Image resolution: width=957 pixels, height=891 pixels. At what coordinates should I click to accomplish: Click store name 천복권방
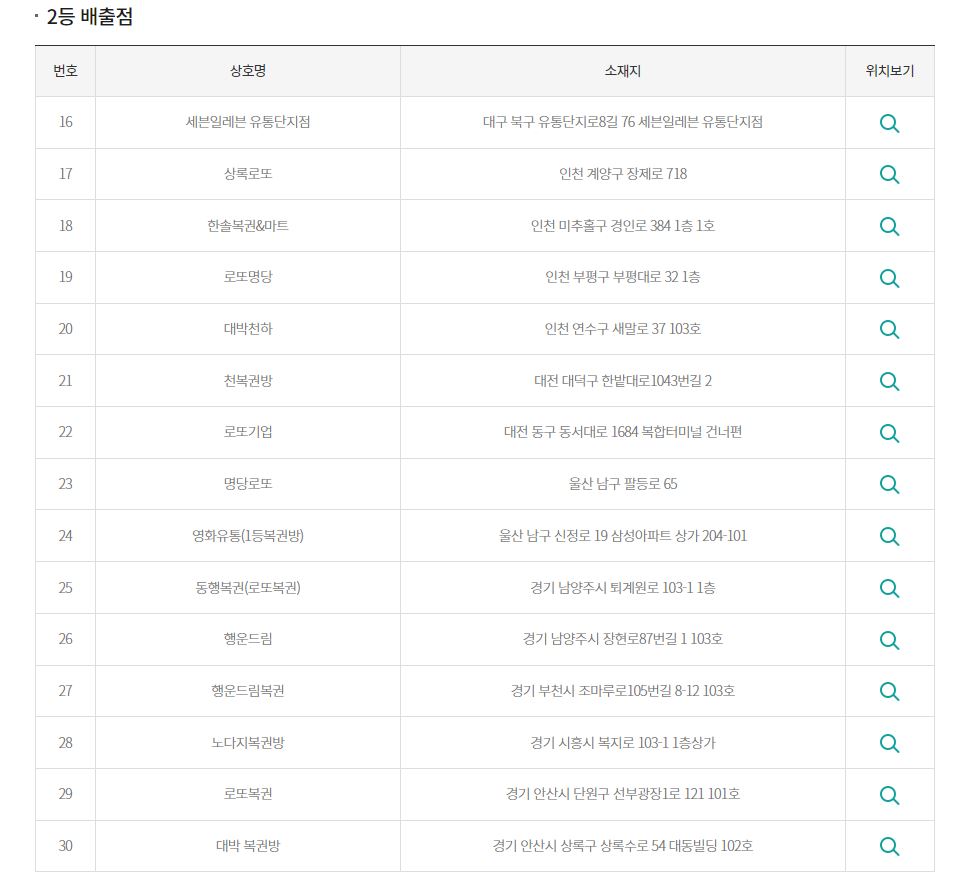coord(248,381)
